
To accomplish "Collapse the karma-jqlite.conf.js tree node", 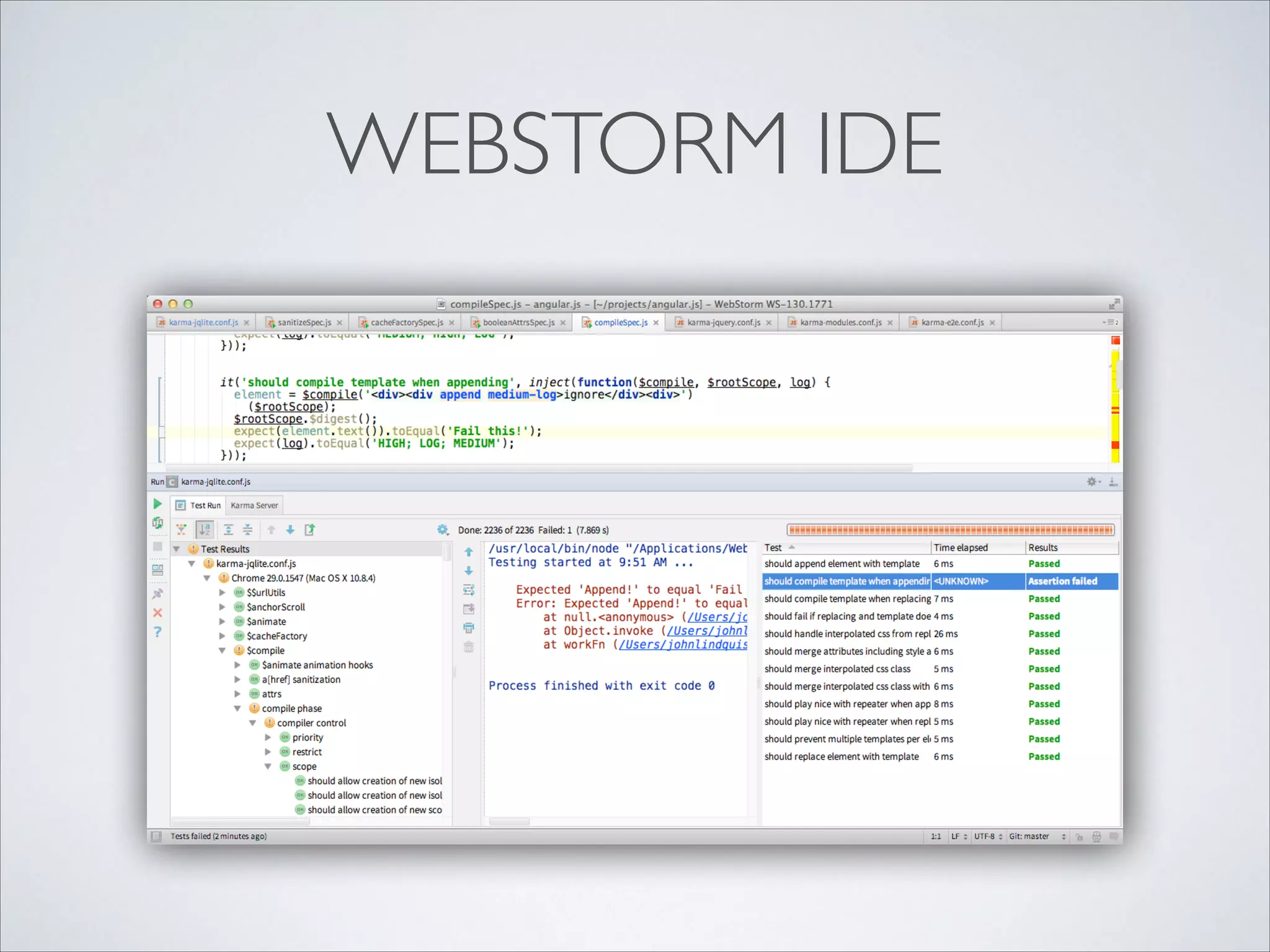I will (x=192, y=563).
